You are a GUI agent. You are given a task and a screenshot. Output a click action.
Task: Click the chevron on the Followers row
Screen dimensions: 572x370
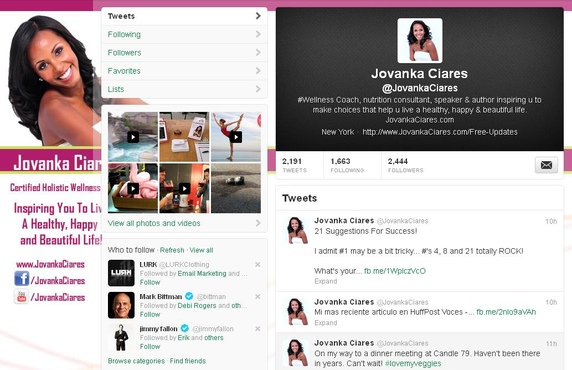[x=258, y=52]
